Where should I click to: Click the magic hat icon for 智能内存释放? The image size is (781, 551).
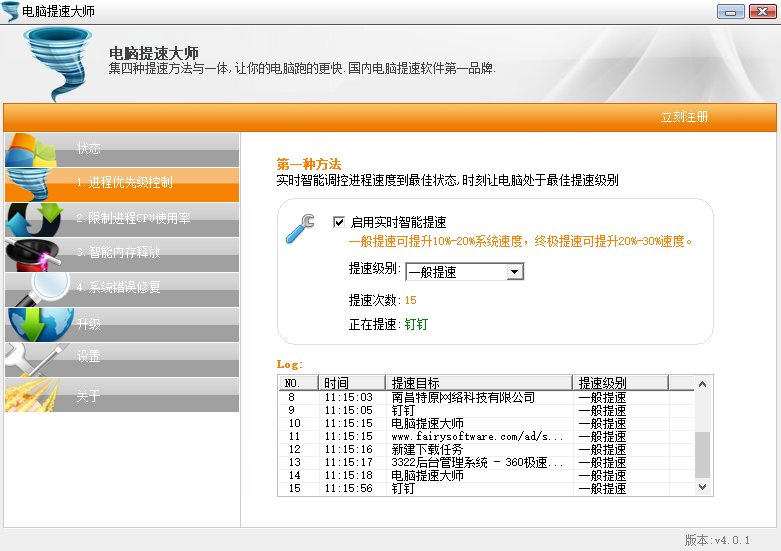pos(30,253)
